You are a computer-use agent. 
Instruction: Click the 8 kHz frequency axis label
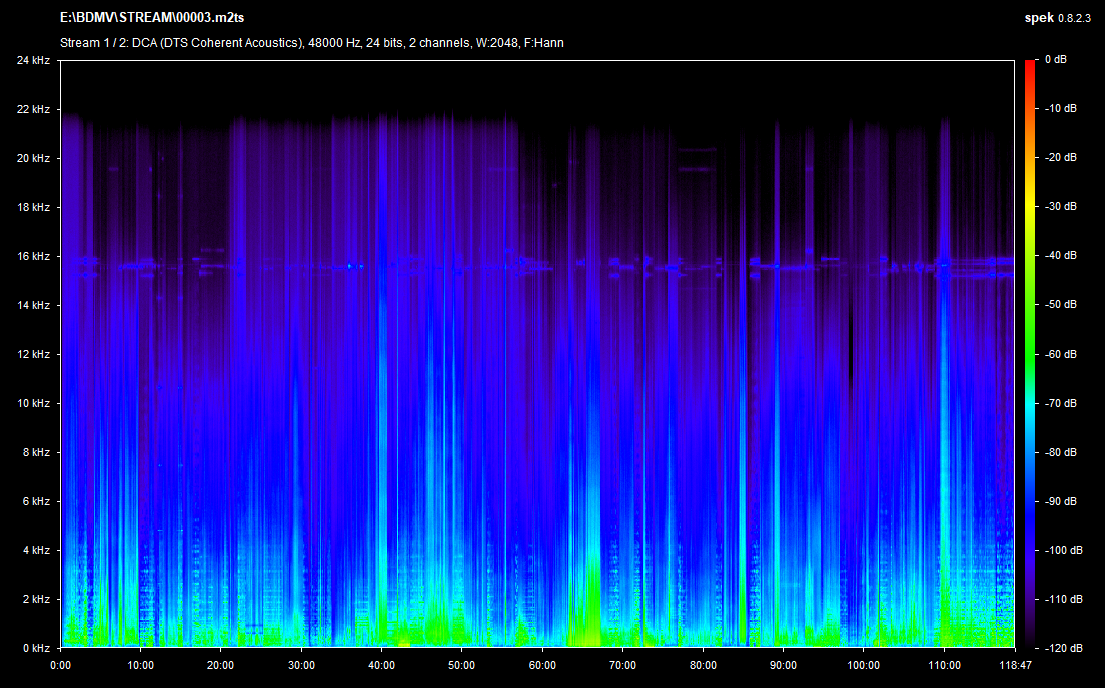tap(35, 452)
